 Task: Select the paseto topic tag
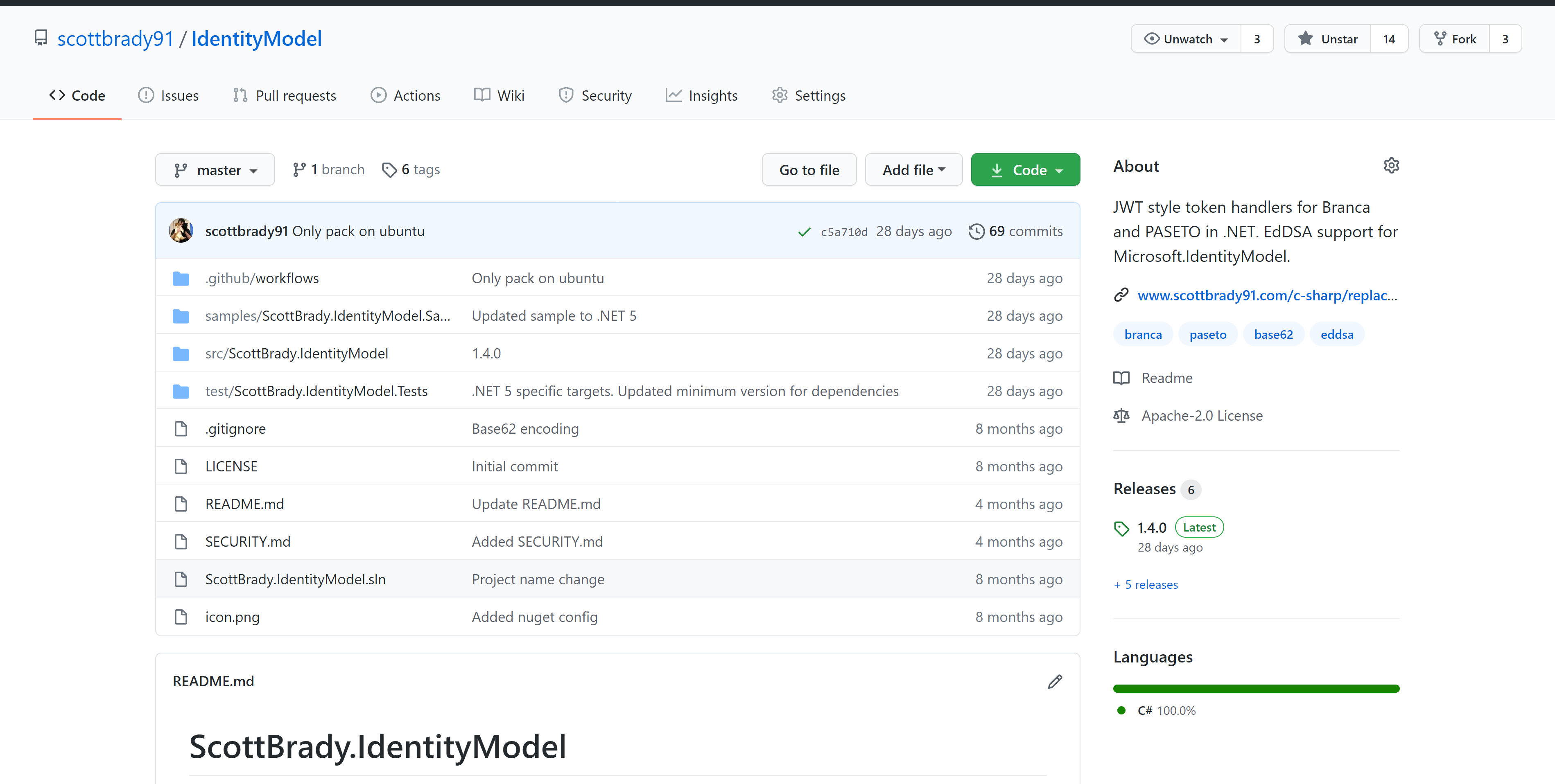(1207, 335)
